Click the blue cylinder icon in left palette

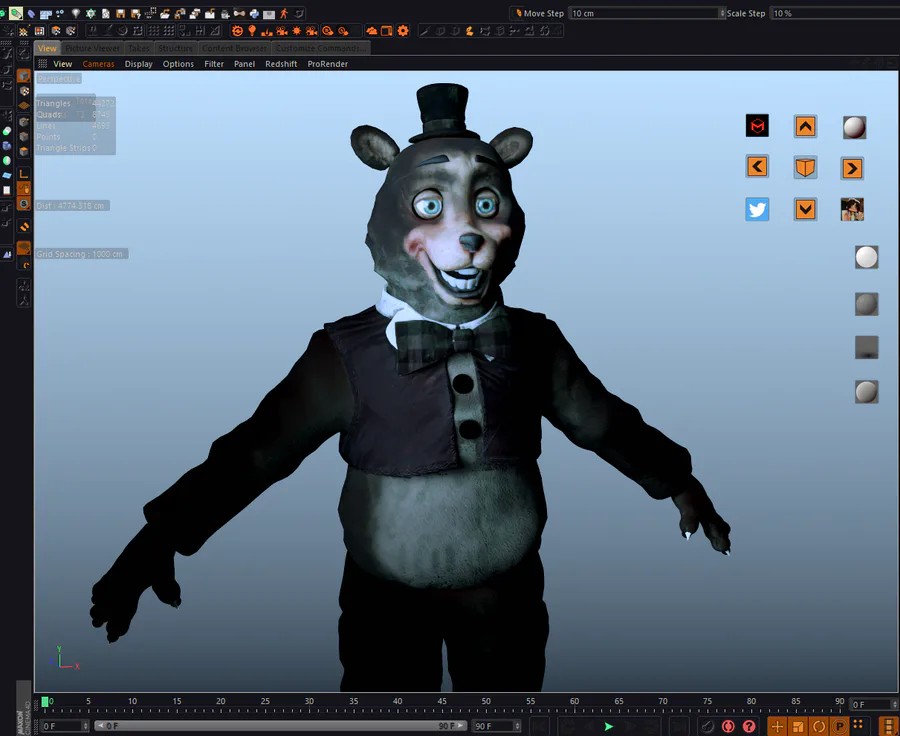(x=6, y=146)
